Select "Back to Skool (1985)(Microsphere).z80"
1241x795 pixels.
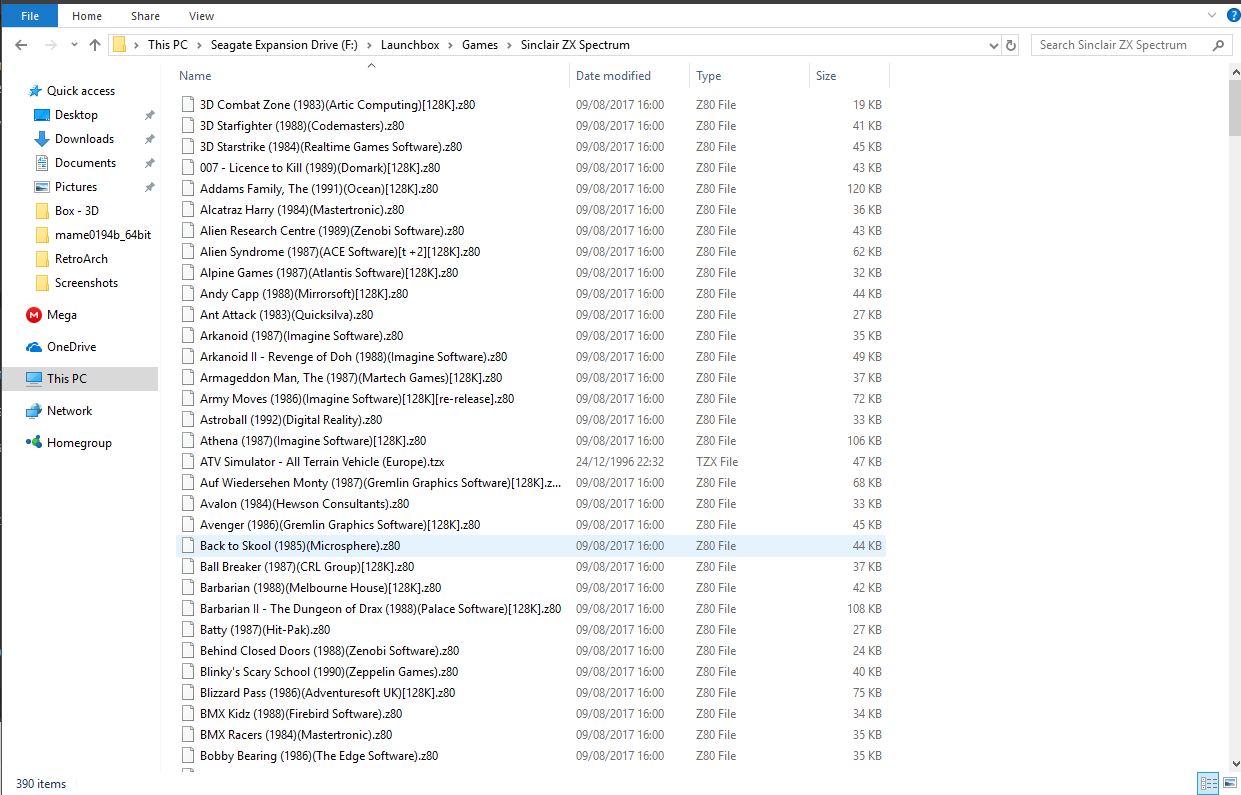point(300,546)
